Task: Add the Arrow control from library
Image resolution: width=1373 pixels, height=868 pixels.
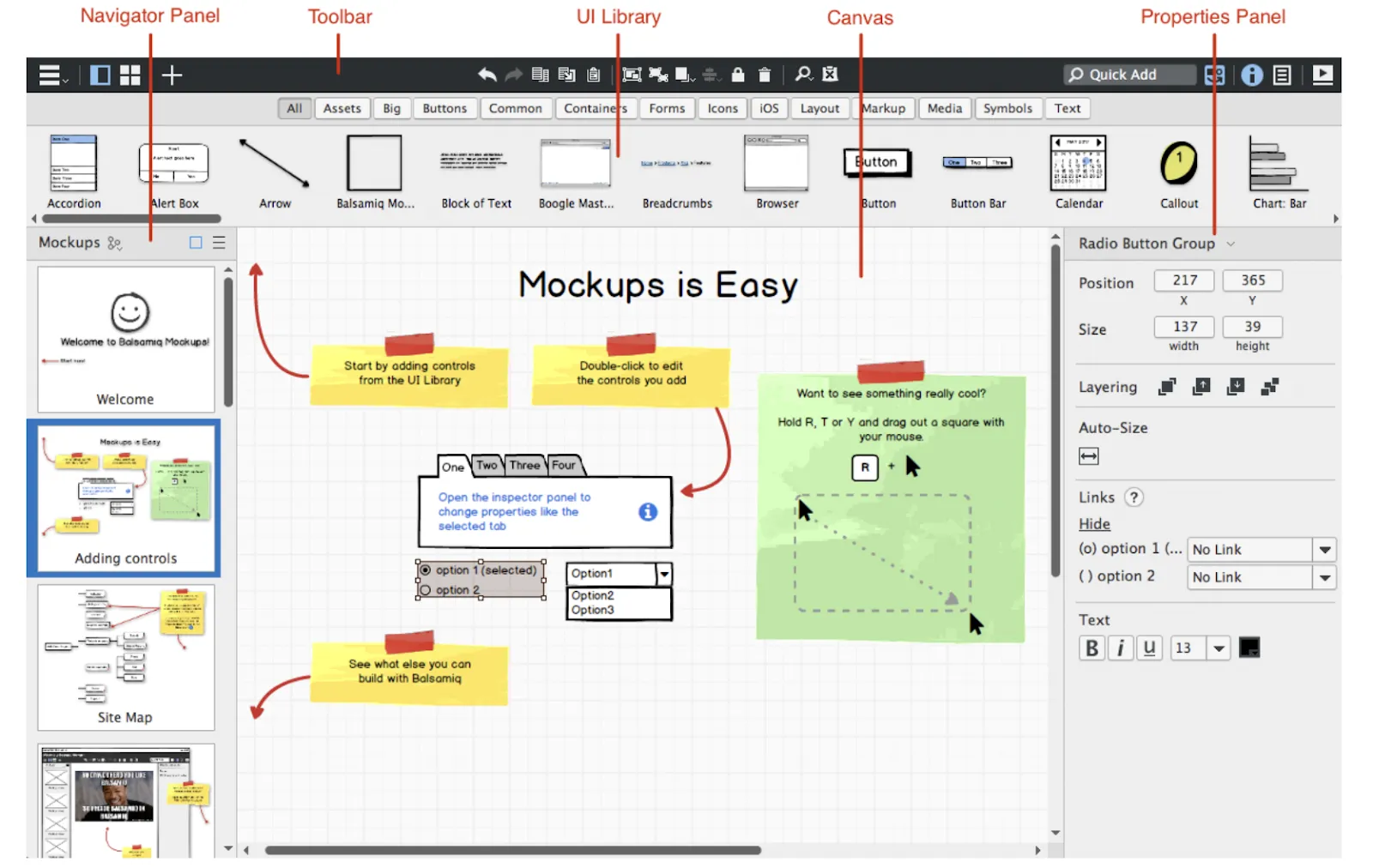Action: [275, 172]
